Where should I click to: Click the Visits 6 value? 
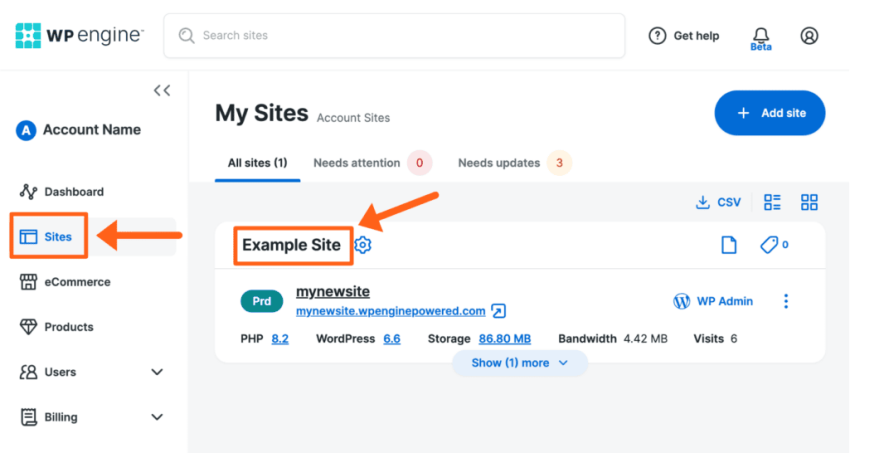tap(734, 339)
